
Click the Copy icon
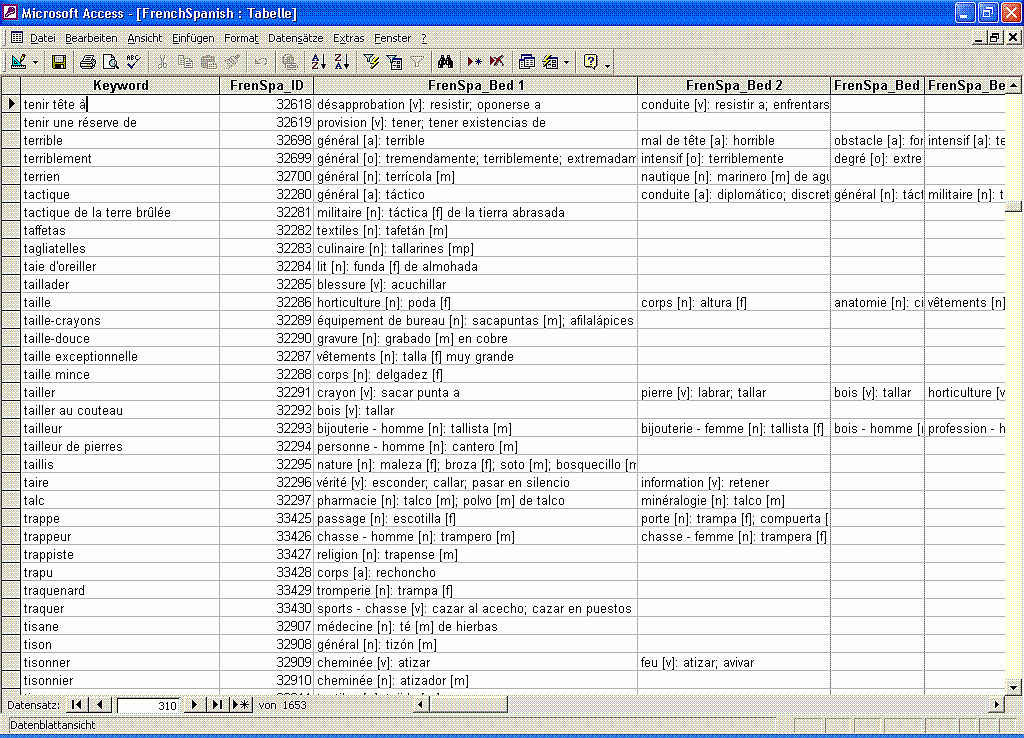tap(185, 62)
